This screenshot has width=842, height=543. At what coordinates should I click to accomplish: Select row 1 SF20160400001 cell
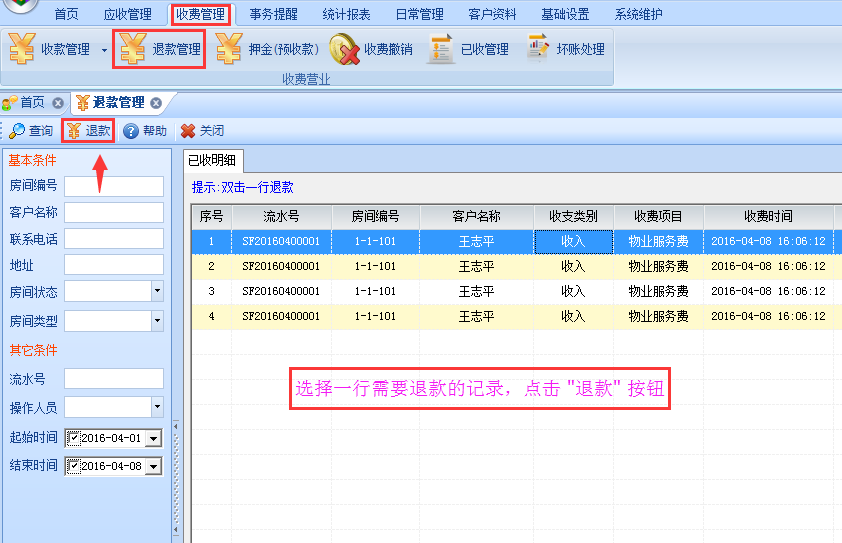pyautogui.click(x=281, y=241)
